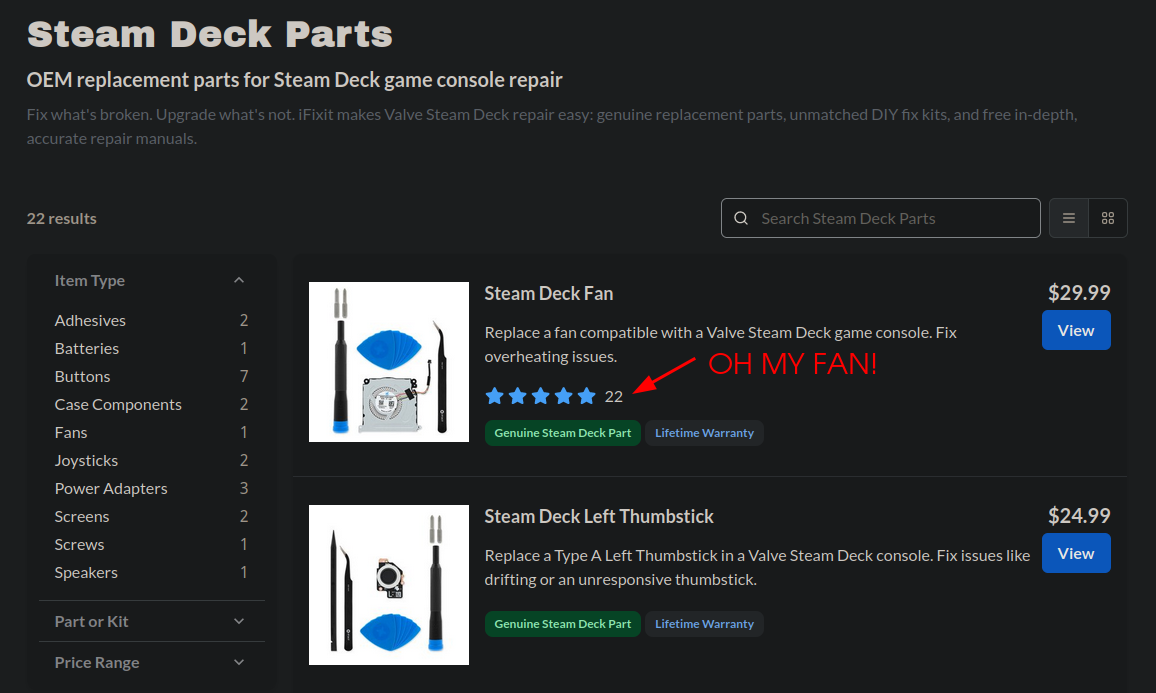
Task: Collapse the Item Type filter section
Action: point(239,280)
